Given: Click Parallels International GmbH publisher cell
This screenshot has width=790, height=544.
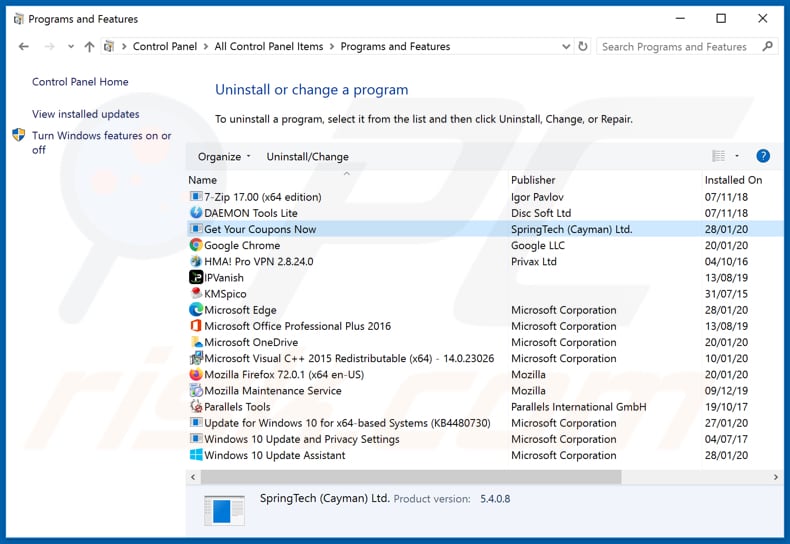Looking at the screenshot, I should (578, 406).
